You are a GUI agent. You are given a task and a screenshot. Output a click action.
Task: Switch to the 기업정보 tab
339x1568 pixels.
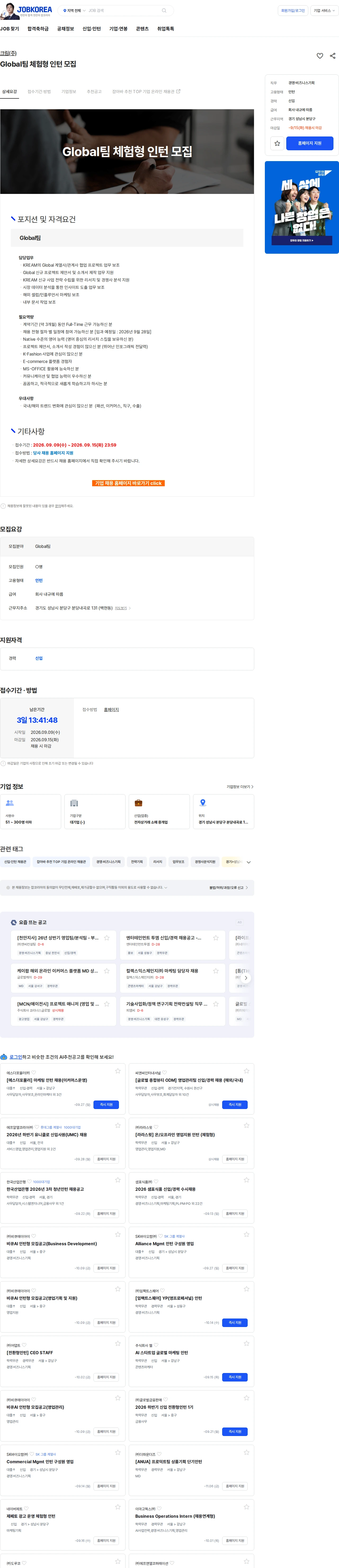click(x=69, y=91)
